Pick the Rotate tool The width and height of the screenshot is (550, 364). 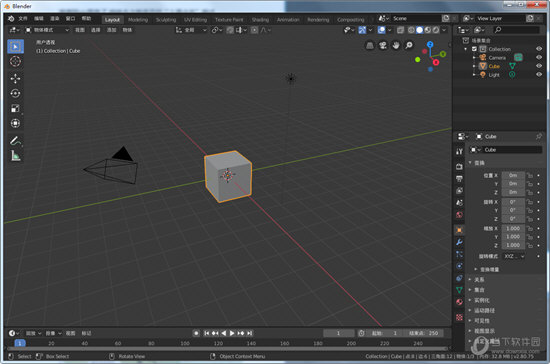click(15, 93)
